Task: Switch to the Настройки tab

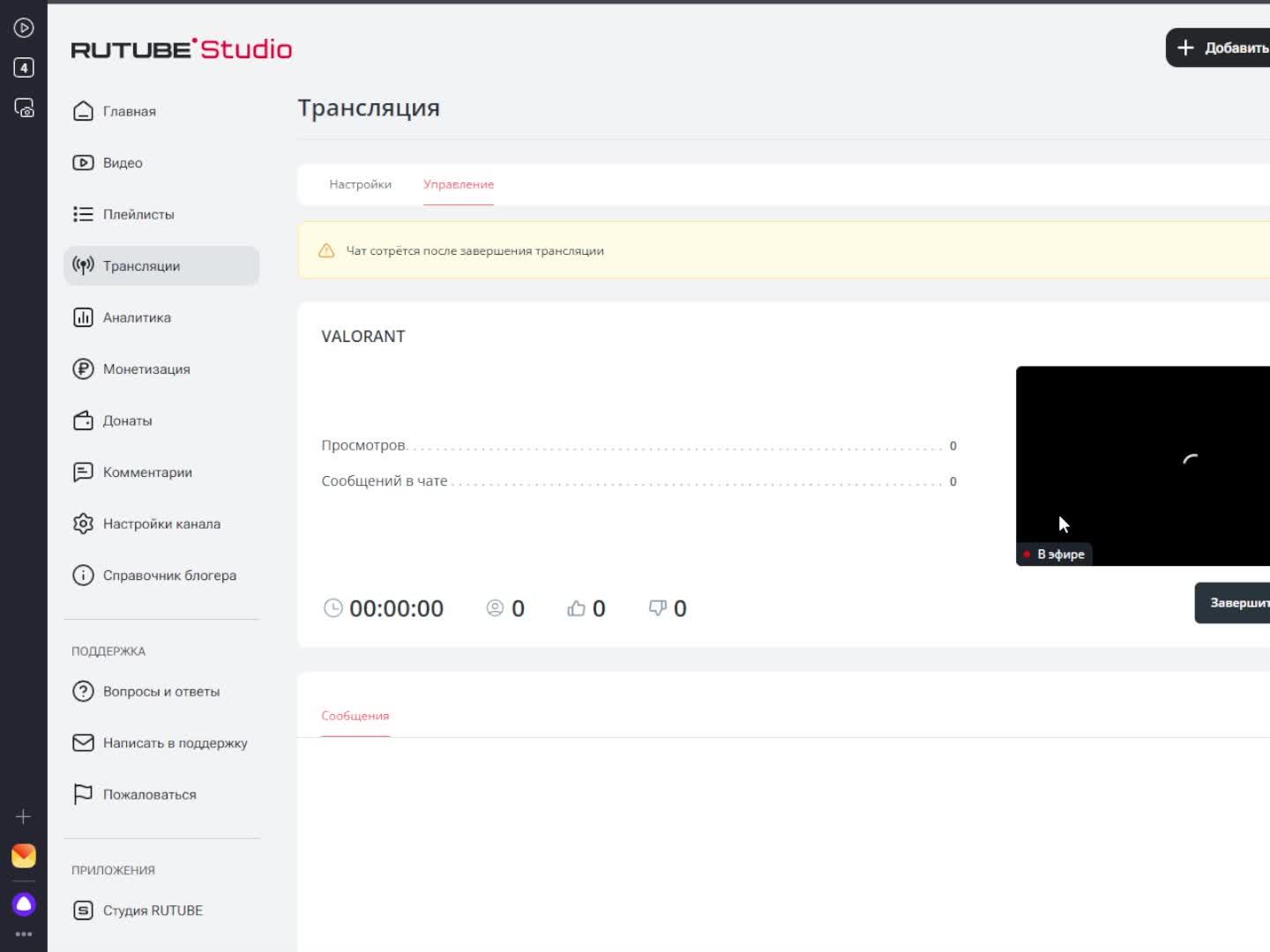Action: click(360, 184)
